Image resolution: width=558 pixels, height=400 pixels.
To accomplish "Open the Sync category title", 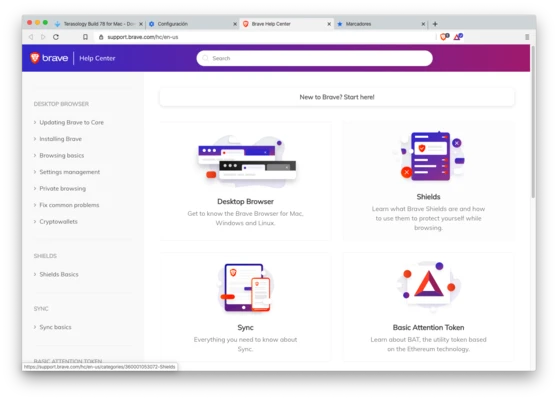I will pyautogui.click(x=245, y=327).
